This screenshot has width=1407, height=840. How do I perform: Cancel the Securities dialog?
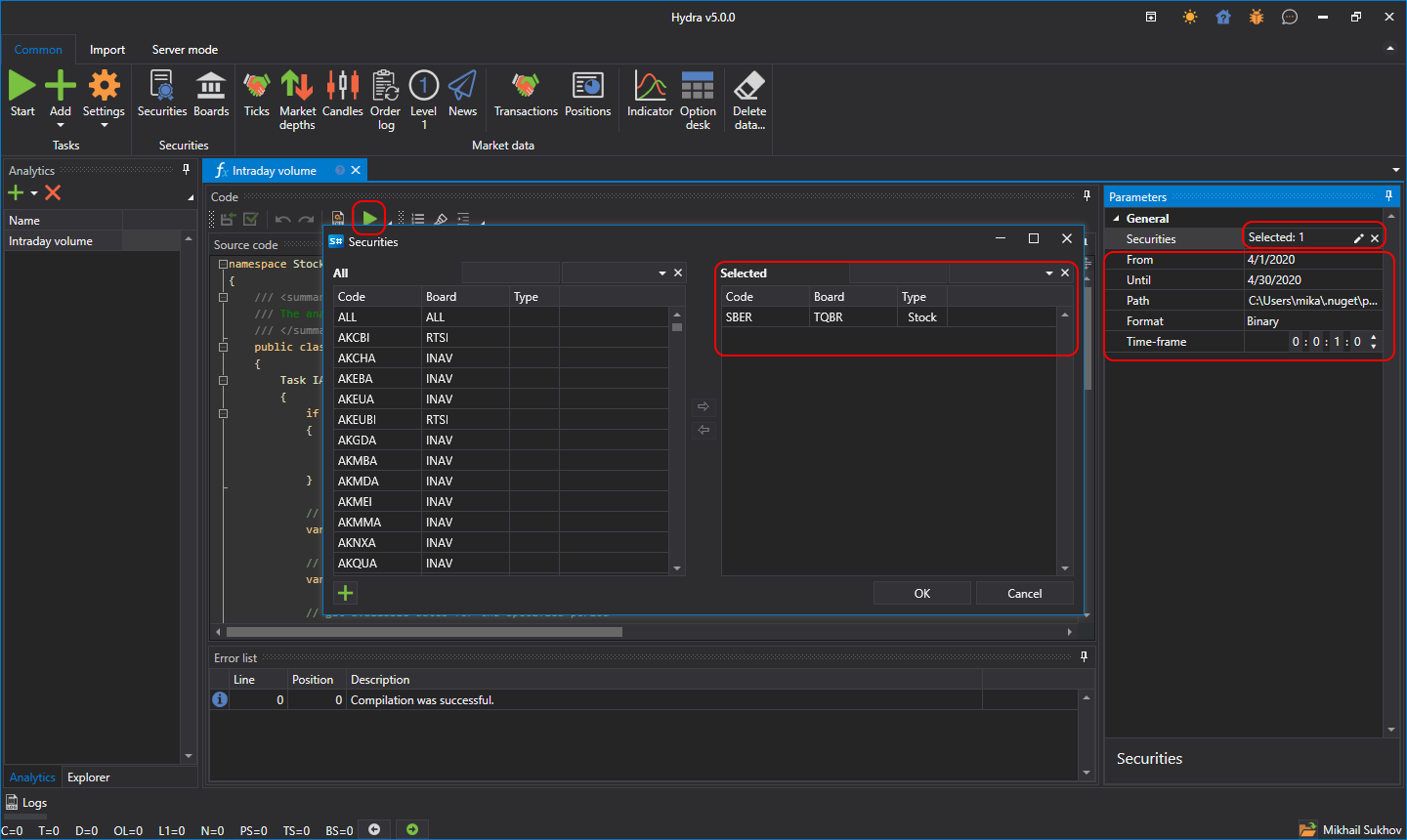[x=1025, y=594]
